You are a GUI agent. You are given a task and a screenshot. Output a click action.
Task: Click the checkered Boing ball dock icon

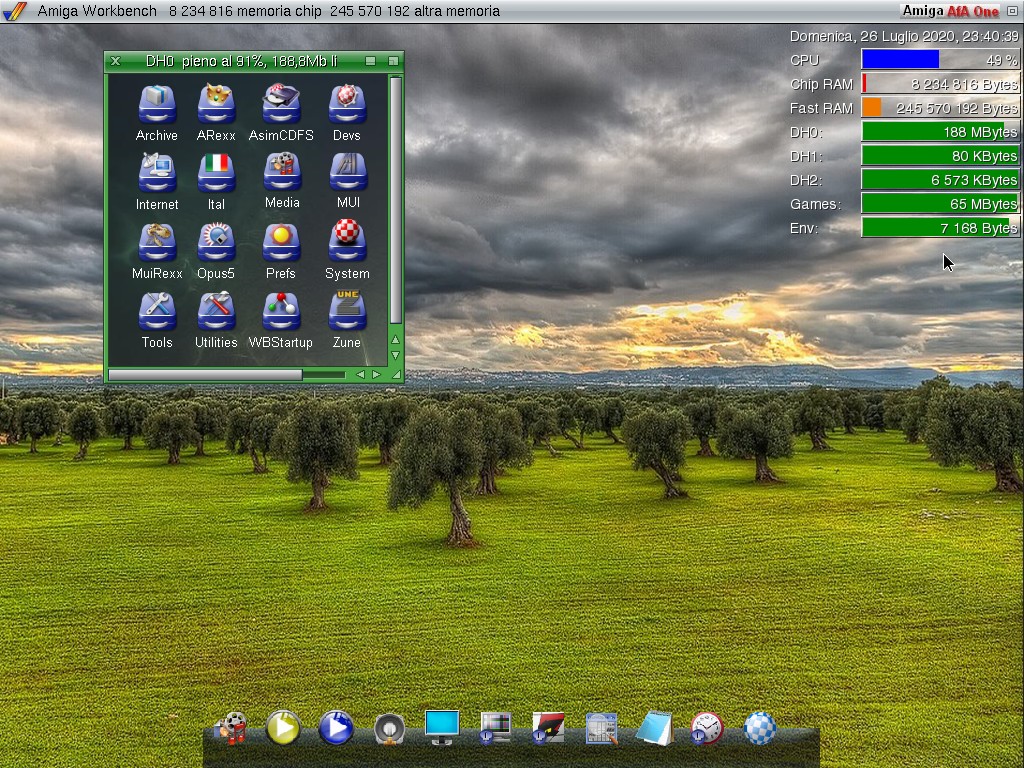[x=760, y=728]
